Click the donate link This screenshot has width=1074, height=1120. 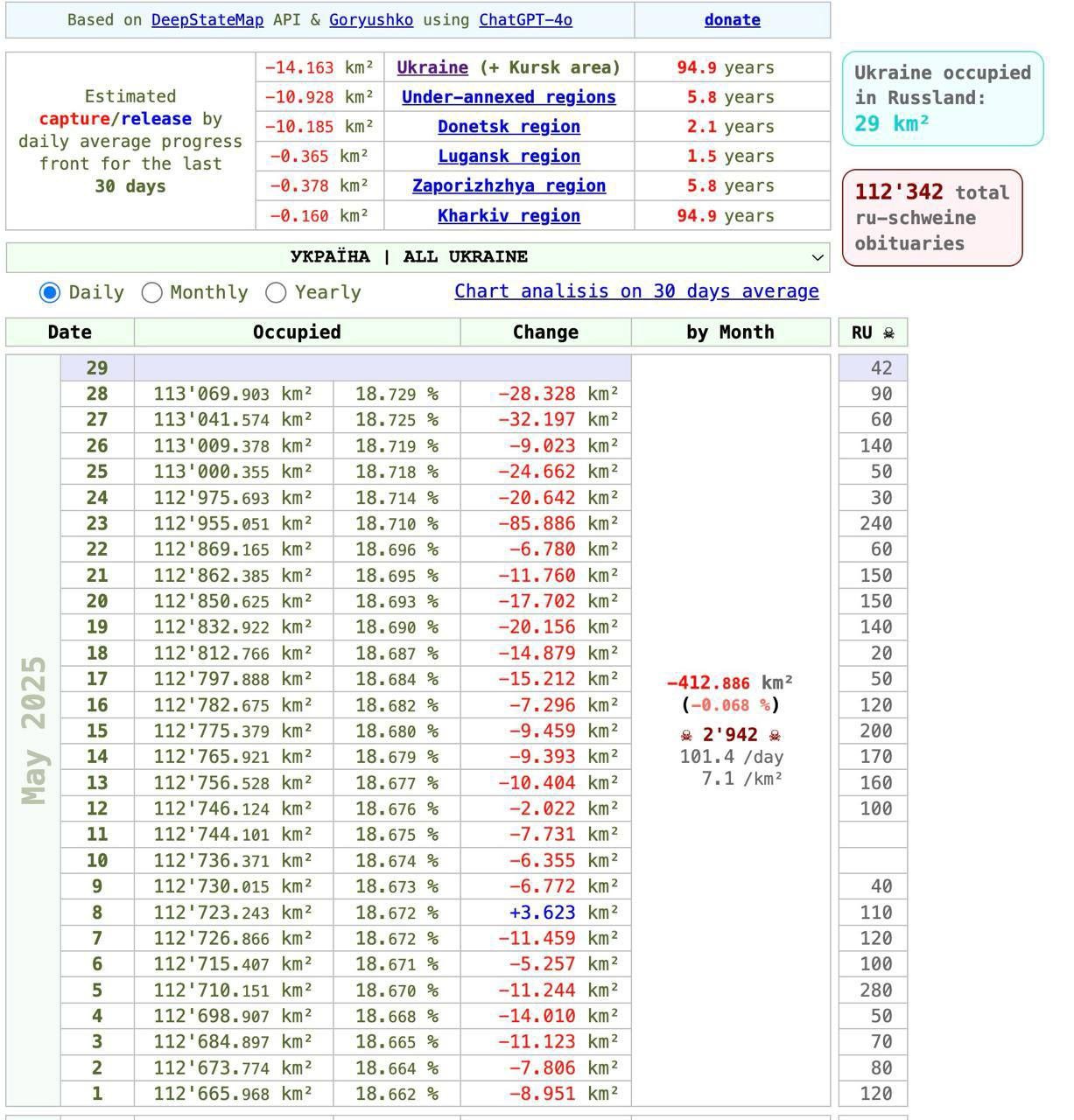(x=732, y=19)
